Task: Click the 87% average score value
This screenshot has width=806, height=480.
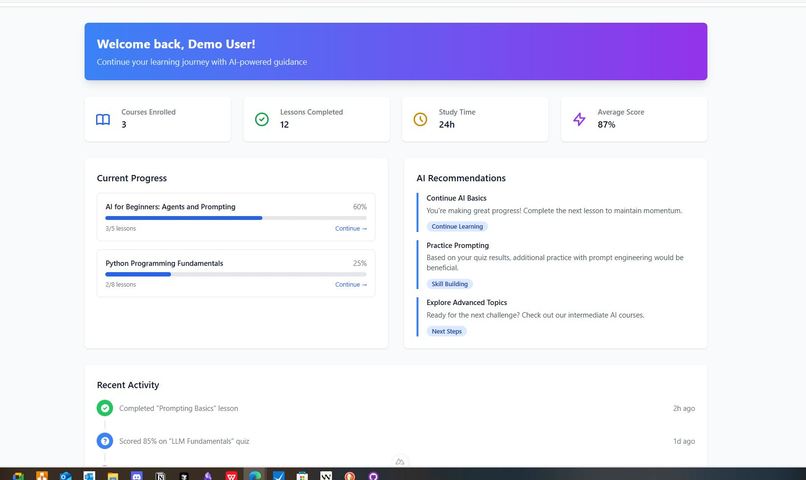Action: (x=606, y=124)
